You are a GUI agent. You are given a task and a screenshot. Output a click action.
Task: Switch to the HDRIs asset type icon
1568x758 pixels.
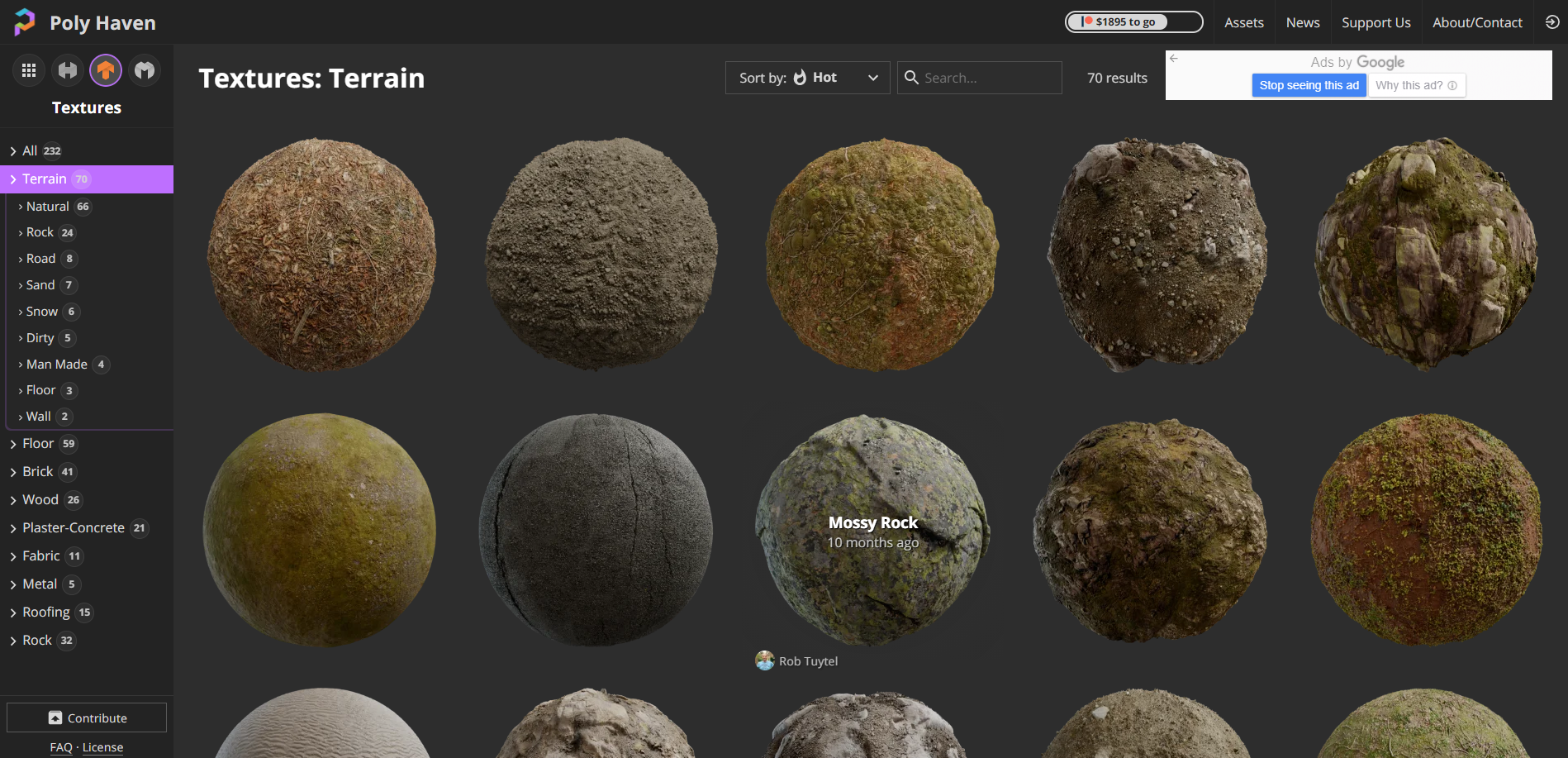[x=68, y=70]
